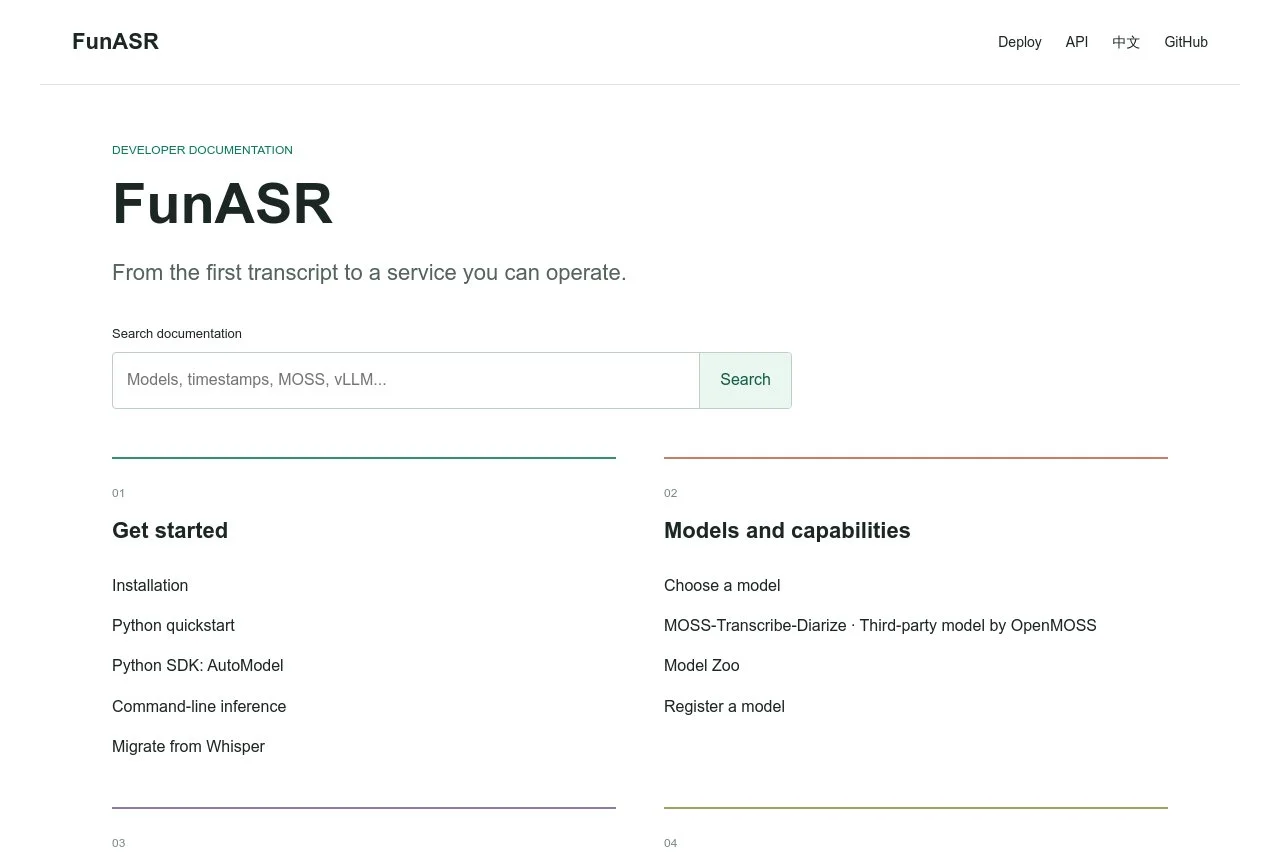Viewport: 1280px width, 853px height.
Task: Click the Search documentation label
Action: pyautogui.click(x=177, y=334)
